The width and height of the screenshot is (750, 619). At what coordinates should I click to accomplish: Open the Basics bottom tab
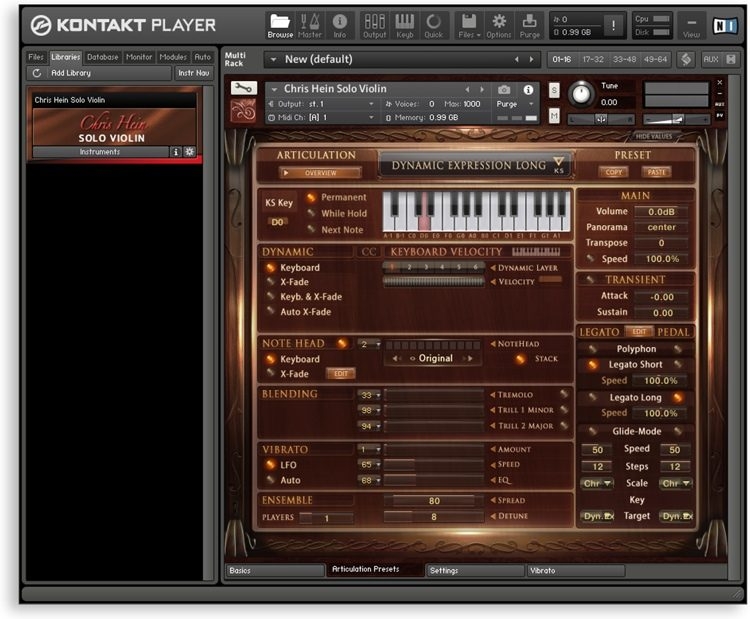pos(275,570)
